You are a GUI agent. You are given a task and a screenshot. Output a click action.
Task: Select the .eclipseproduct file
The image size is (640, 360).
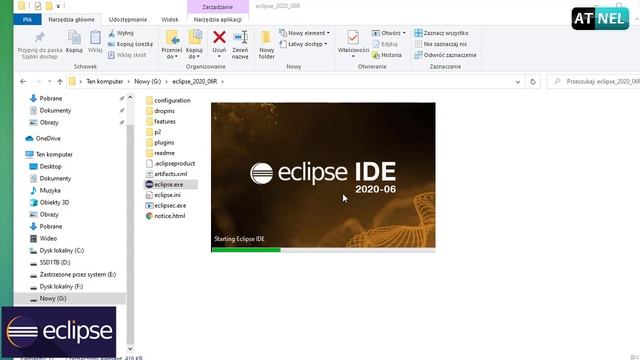[174, 164]
